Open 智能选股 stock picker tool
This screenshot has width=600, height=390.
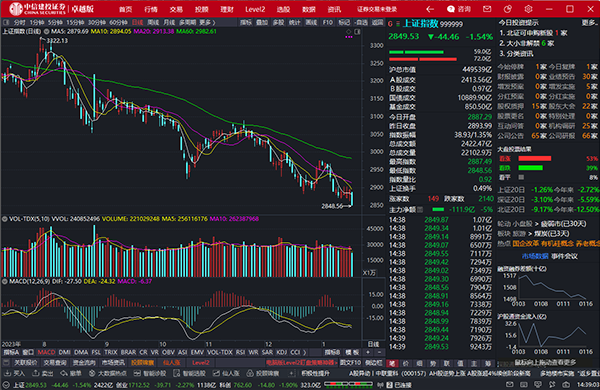[190, 373]
